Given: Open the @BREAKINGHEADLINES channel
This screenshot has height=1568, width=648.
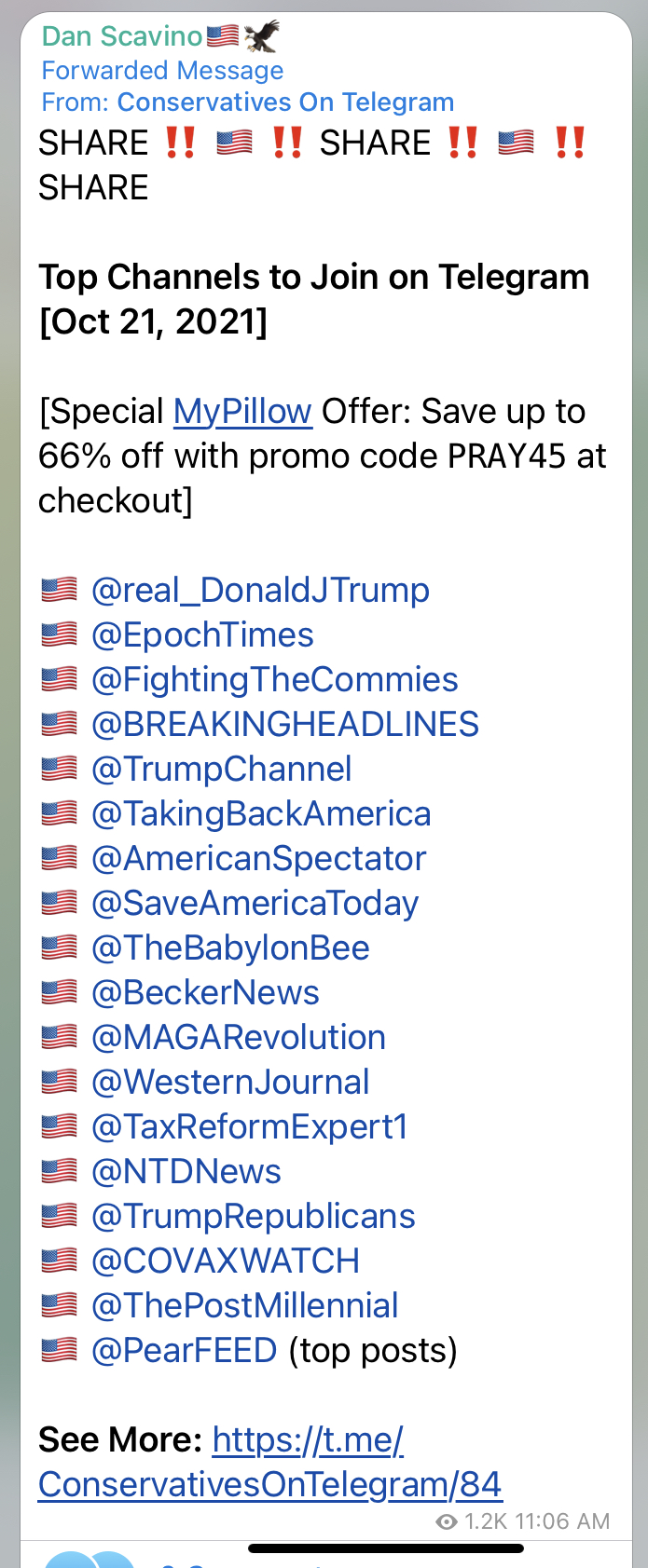Looking at the screenshot, I should click(285, 725).
